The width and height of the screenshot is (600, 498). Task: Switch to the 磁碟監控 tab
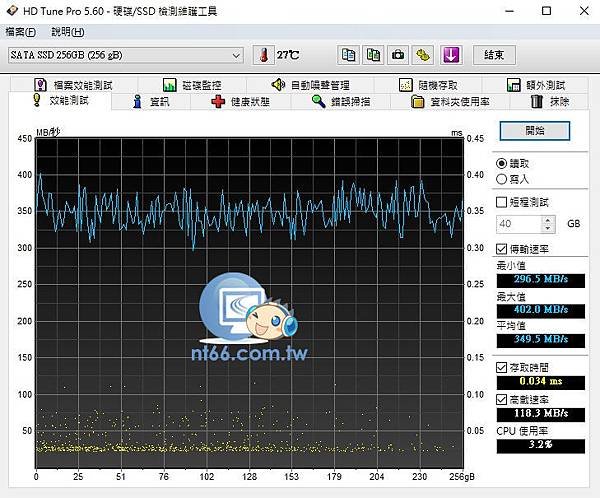coord(192,85)
